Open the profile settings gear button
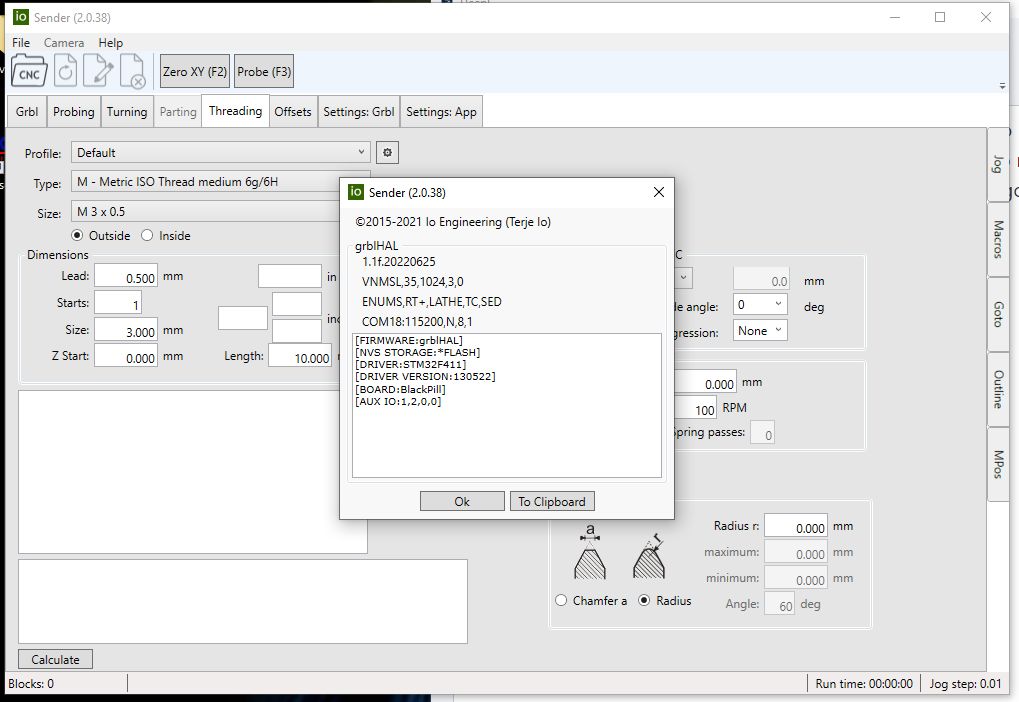The width and height of the screenshot is (1019, 702). [387, 153]
